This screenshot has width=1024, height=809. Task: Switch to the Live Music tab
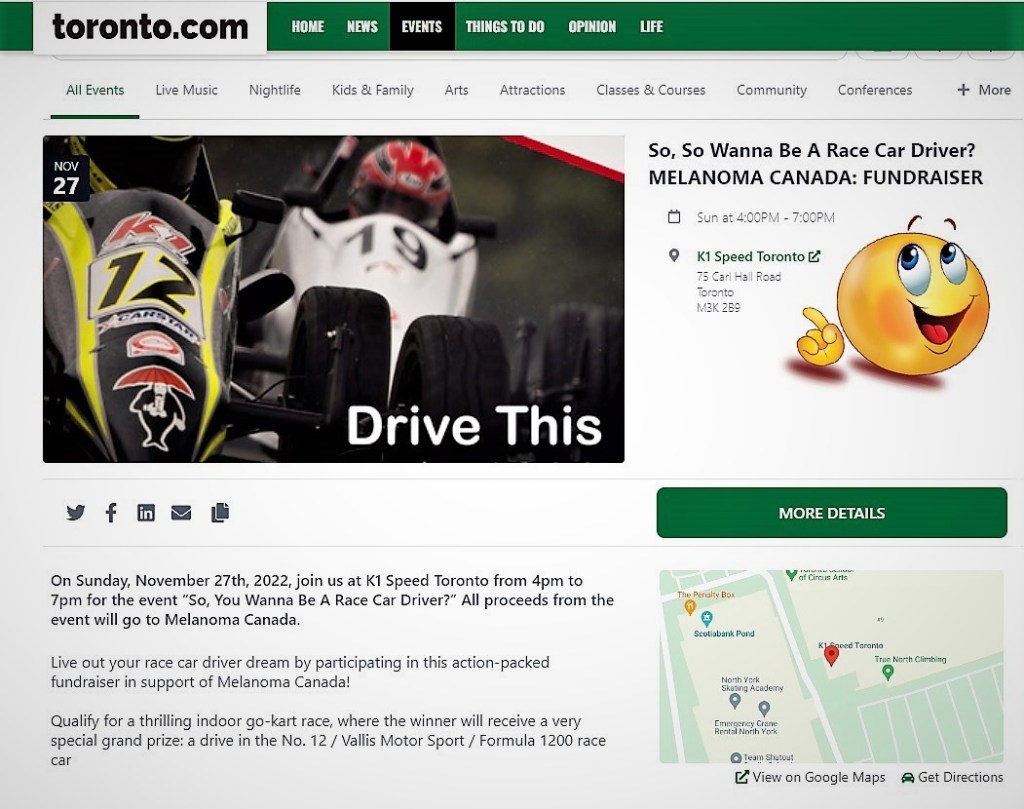pyautogui.click(x=186, y=90)
